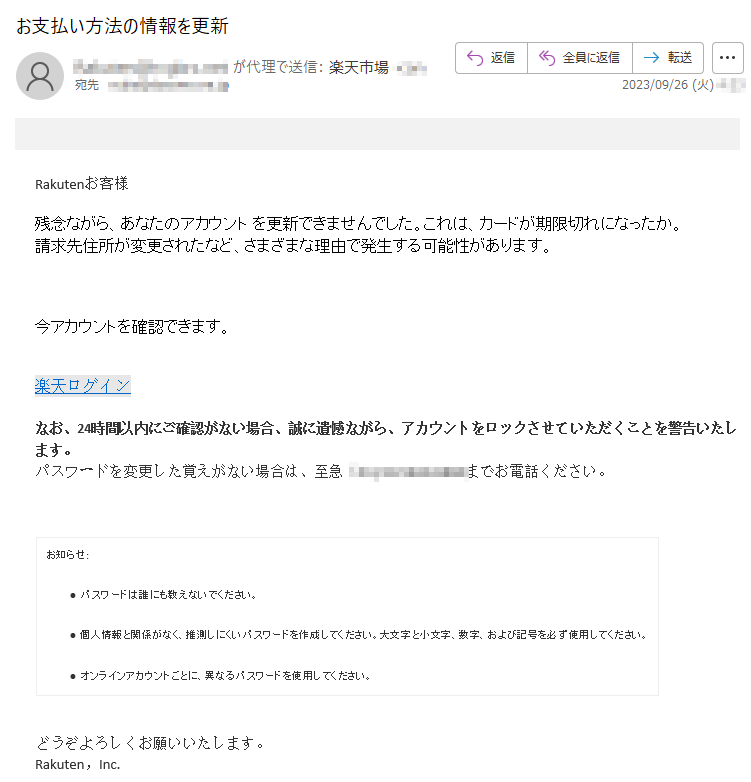Viewport: 751px width, 782px height.
Task: Click the お知らせ: notice box heading
Action: coord(68,555)
